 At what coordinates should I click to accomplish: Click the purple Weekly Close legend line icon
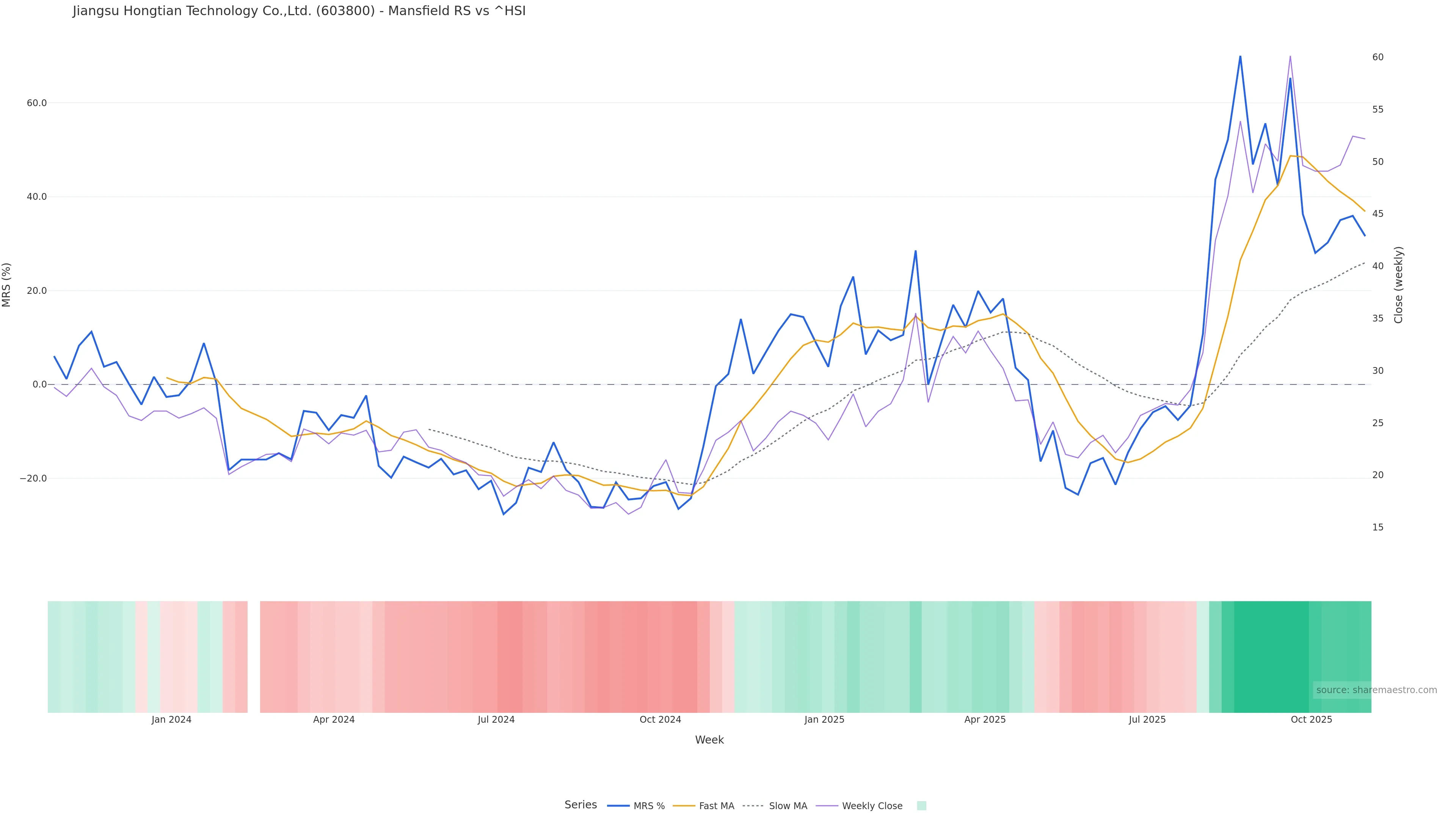click(x=827, y=806)
